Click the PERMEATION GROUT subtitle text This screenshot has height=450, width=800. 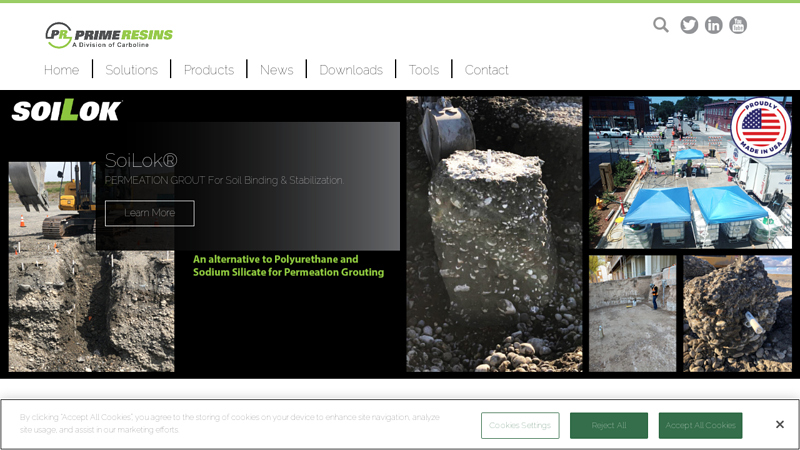(224, 180)
